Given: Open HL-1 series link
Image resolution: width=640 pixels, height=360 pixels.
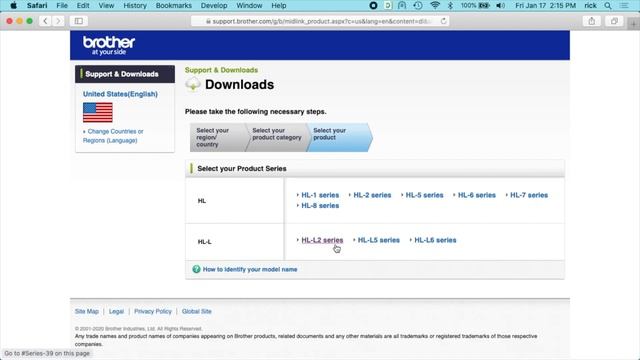Looking at the screenshot, I should click(x=320, y=195).
